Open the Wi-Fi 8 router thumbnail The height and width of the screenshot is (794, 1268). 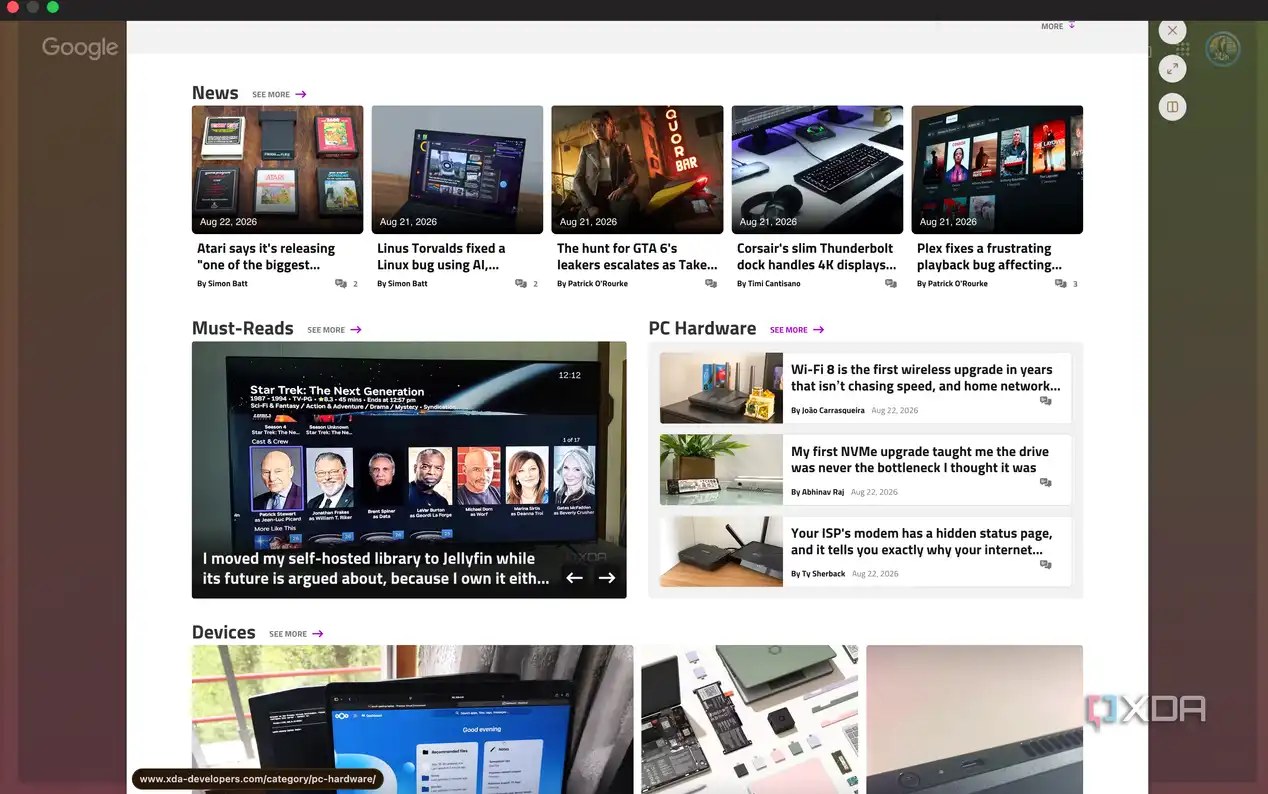tap(721, 388)
